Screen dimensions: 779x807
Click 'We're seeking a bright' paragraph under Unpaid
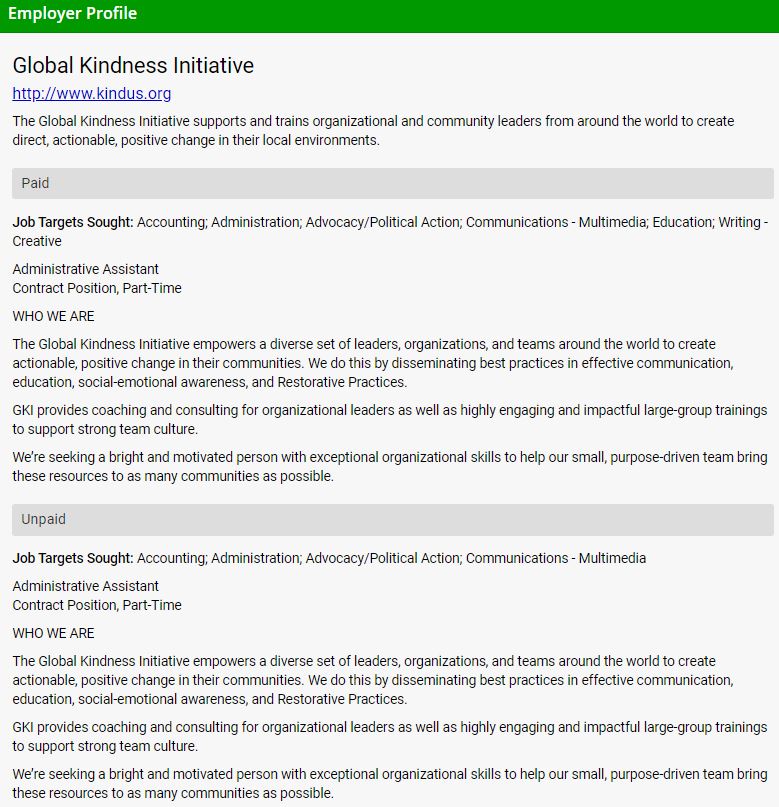pyautogui.click(x=389, y=784)
